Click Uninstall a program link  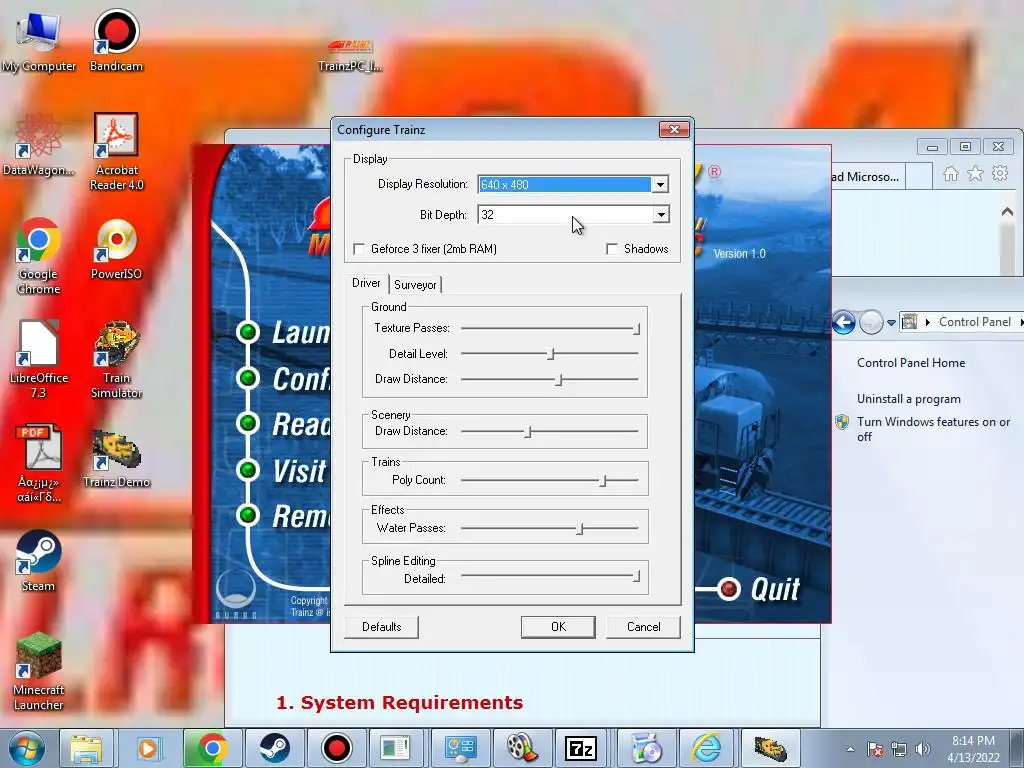(908, 399)
